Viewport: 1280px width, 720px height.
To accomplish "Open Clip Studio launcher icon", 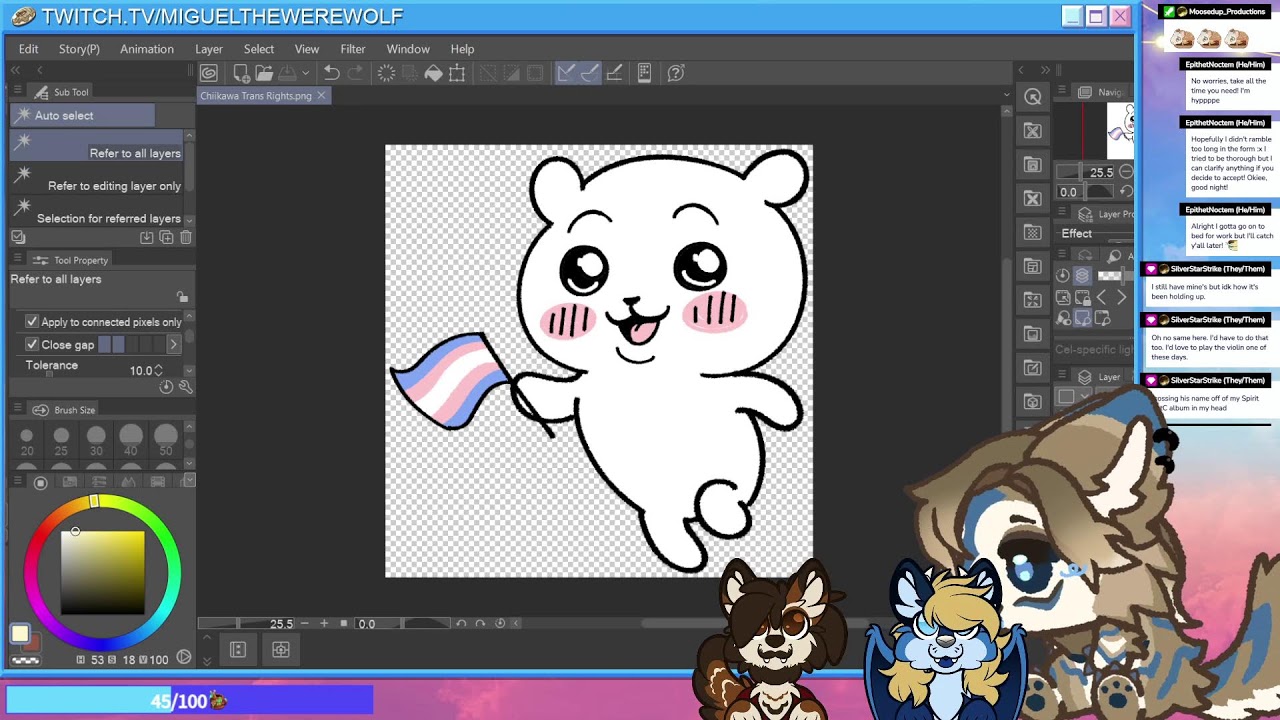I will point(208,73).
